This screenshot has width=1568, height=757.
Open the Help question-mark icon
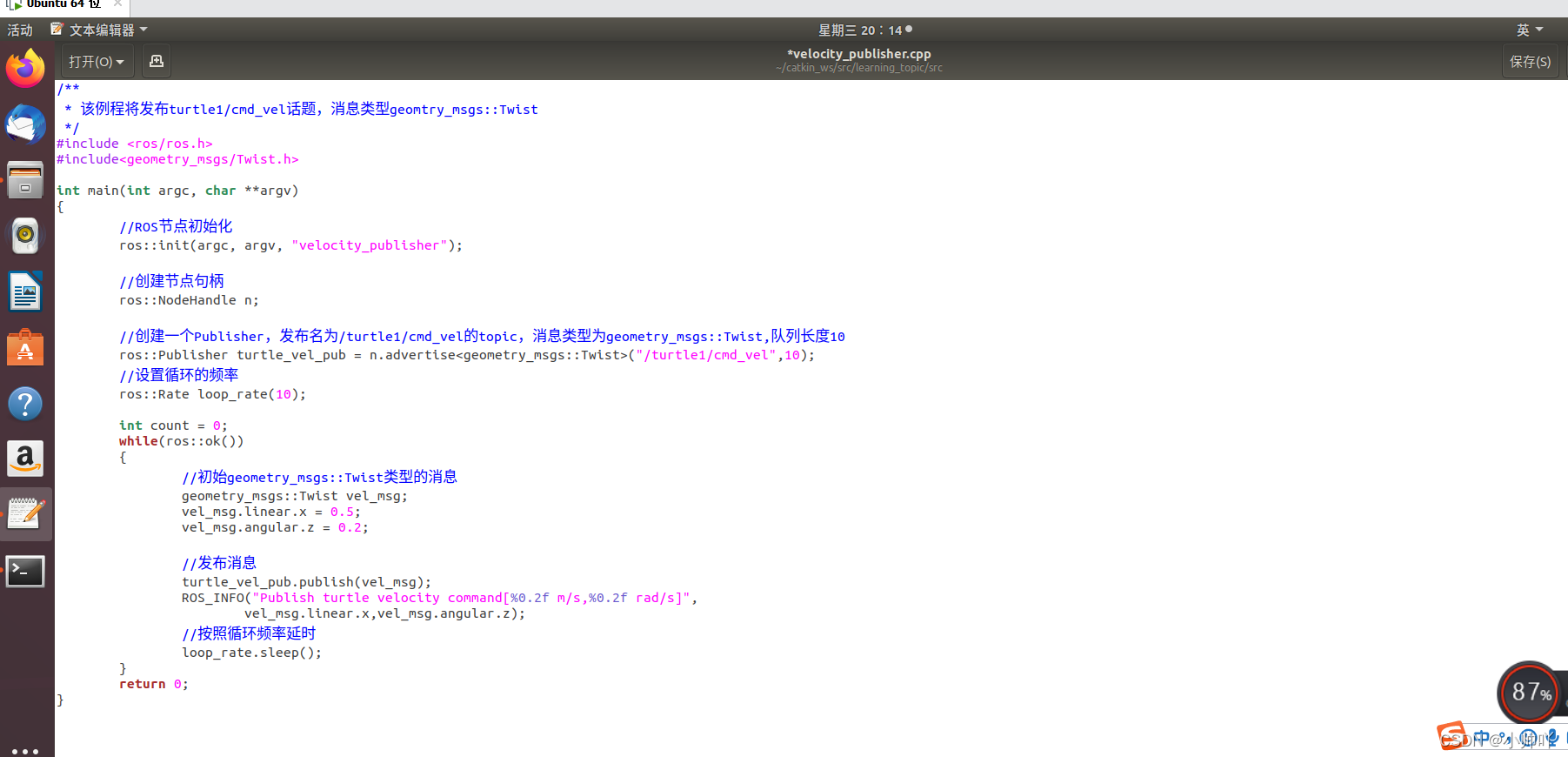(x=25, y=404)
